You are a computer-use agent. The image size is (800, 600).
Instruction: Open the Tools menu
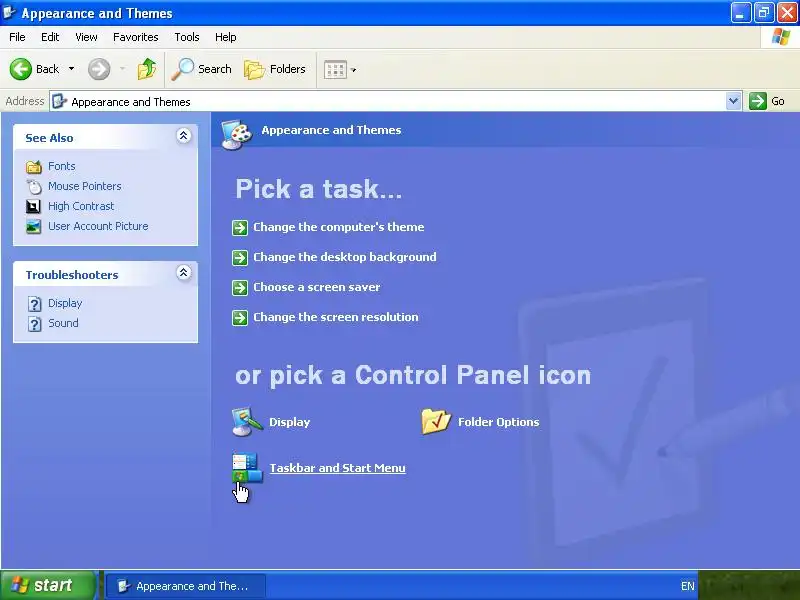coord(187,37)
